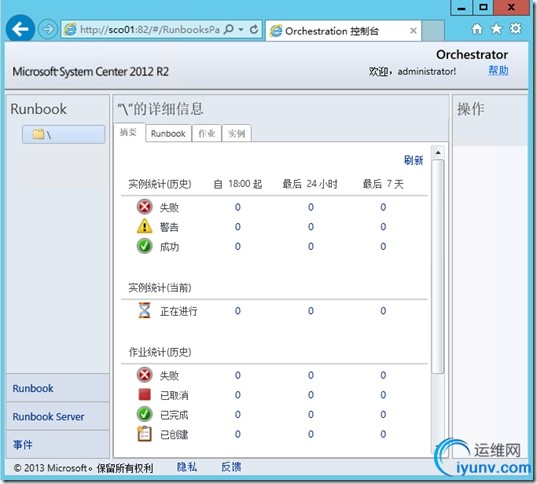
Task: Click the 已创建 clipboard icon
Action: pyautogui.click(x=145, y=434)
